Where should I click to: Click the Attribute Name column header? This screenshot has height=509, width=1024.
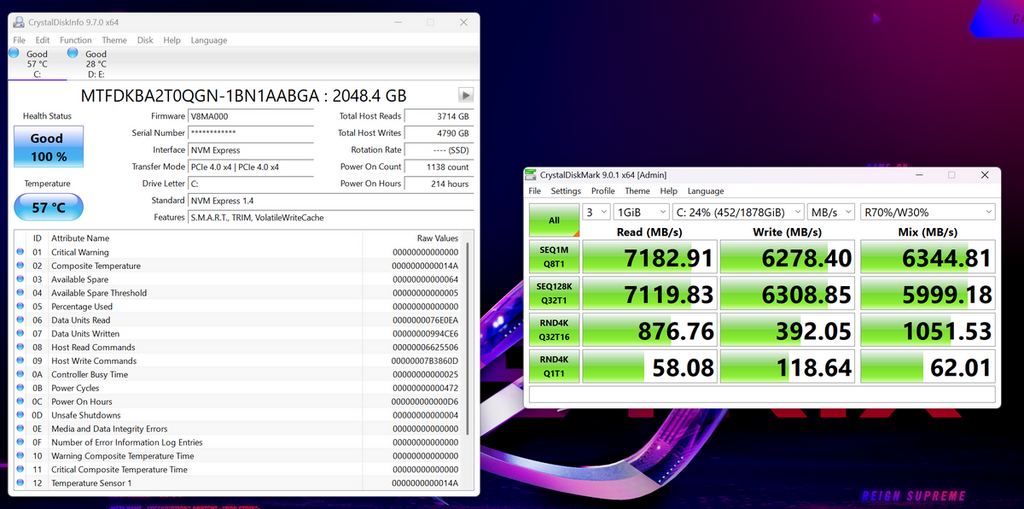80,238
